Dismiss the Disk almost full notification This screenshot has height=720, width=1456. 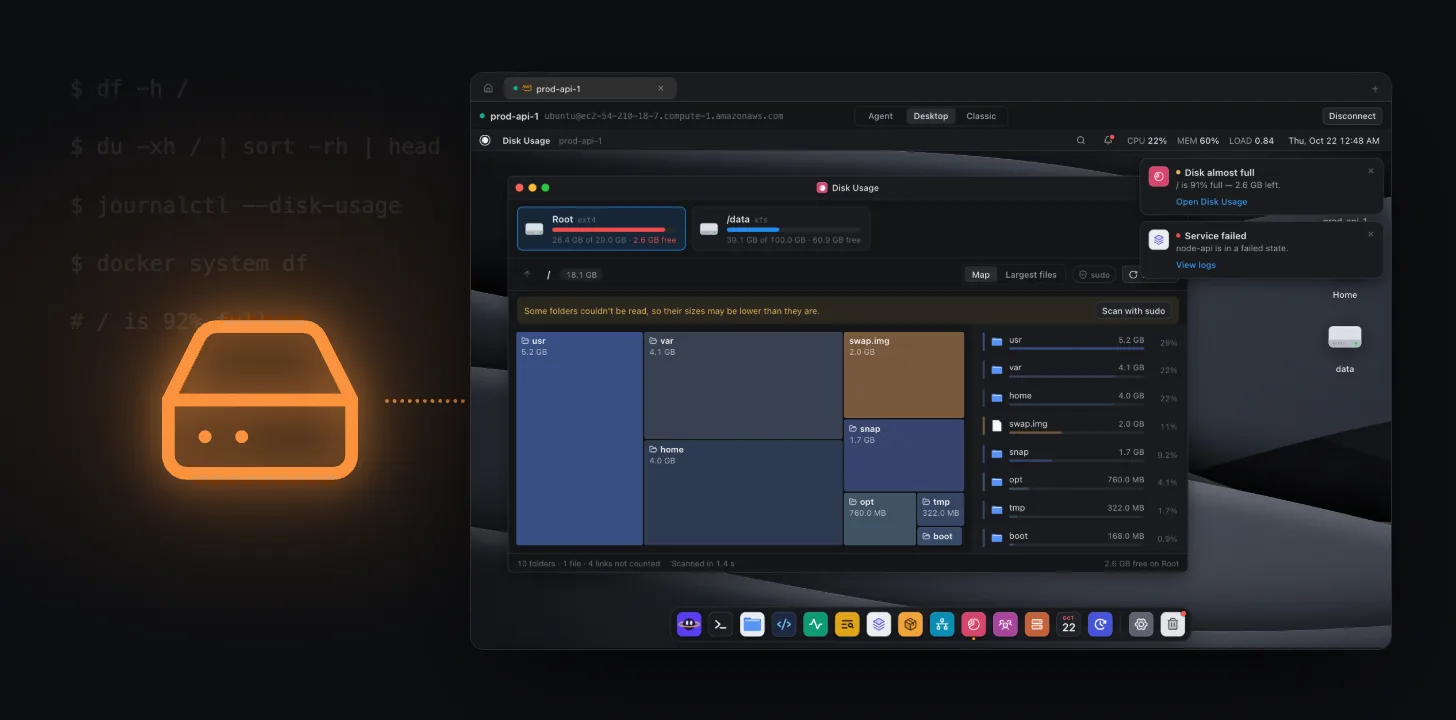coord(1371,171)
